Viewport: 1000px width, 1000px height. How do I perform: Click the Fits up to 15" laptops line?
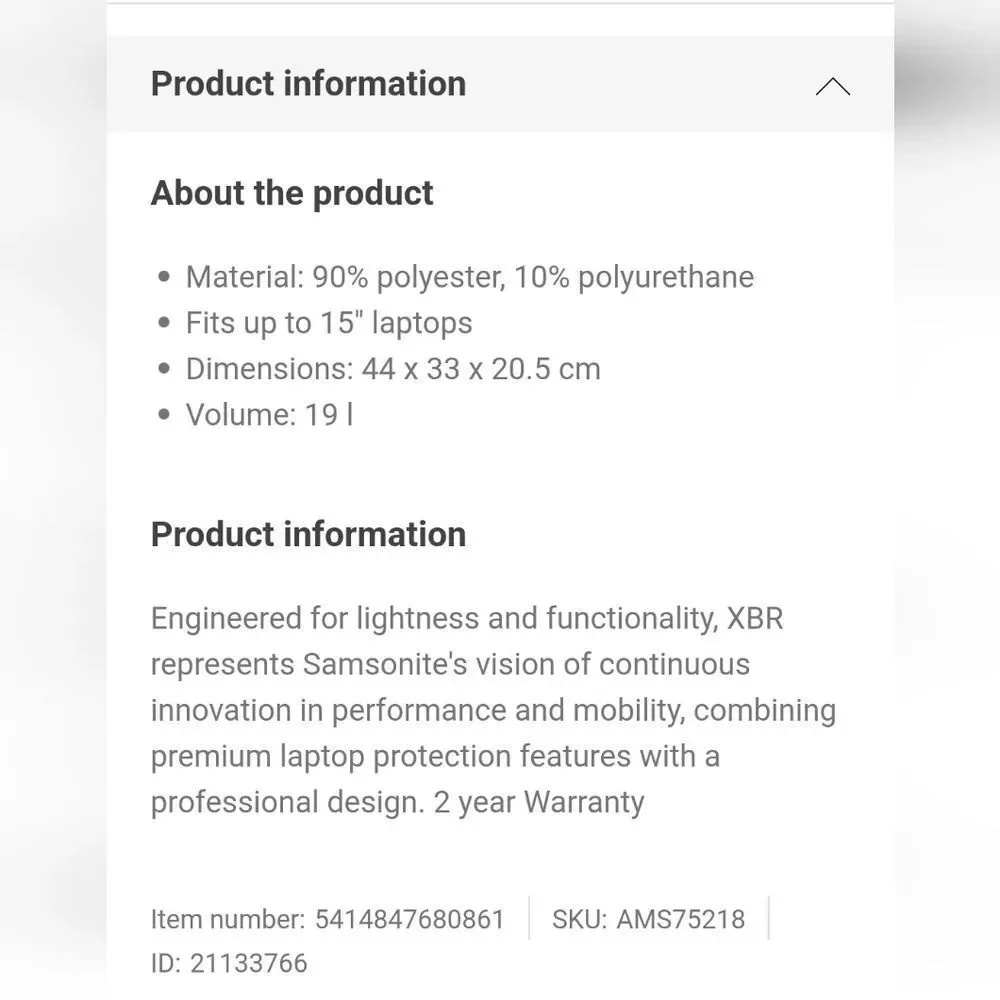pos(329,323)
